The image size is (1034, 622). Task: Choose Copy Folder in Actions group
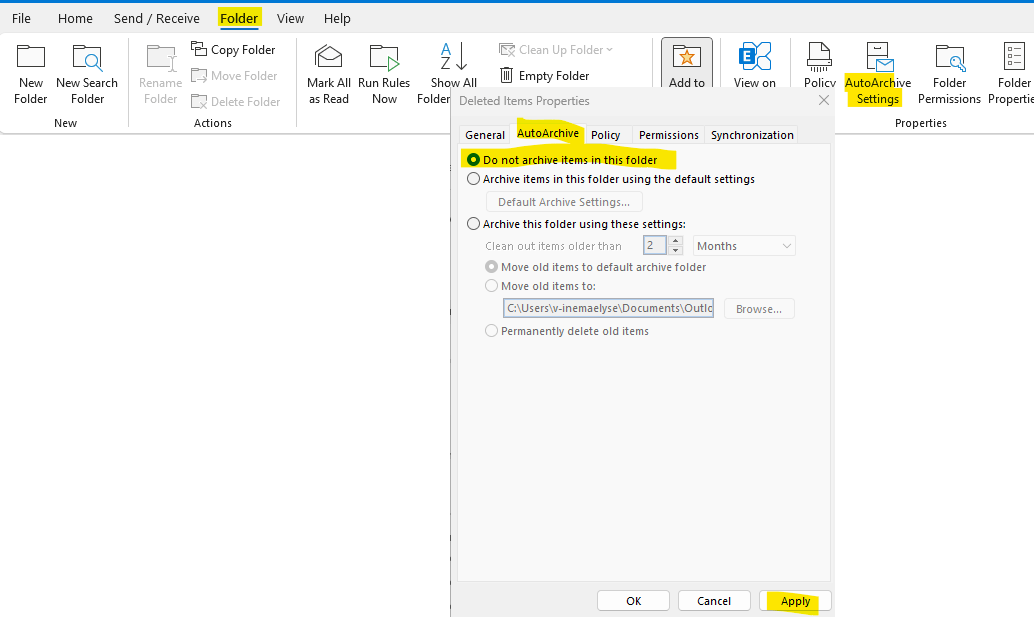pyautogui.click(x=233, y=49)
